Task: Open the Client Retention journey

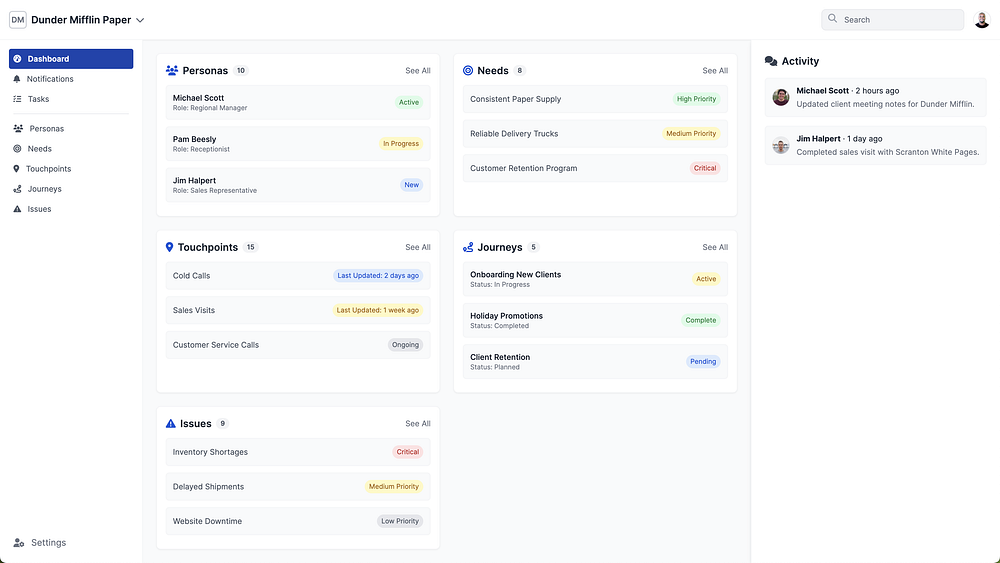Action: [x=595, y=362]
